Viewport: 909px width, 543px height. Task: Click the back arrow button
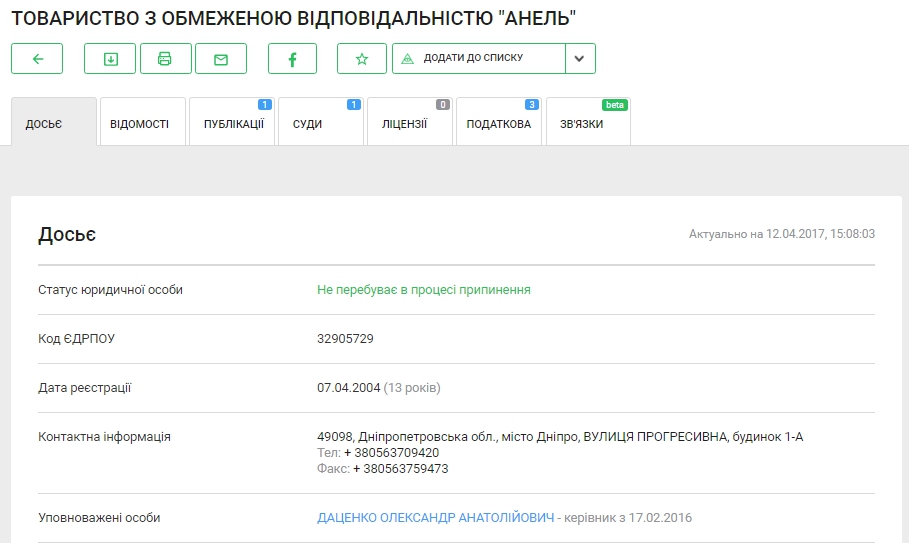click(x=37, y=59)
